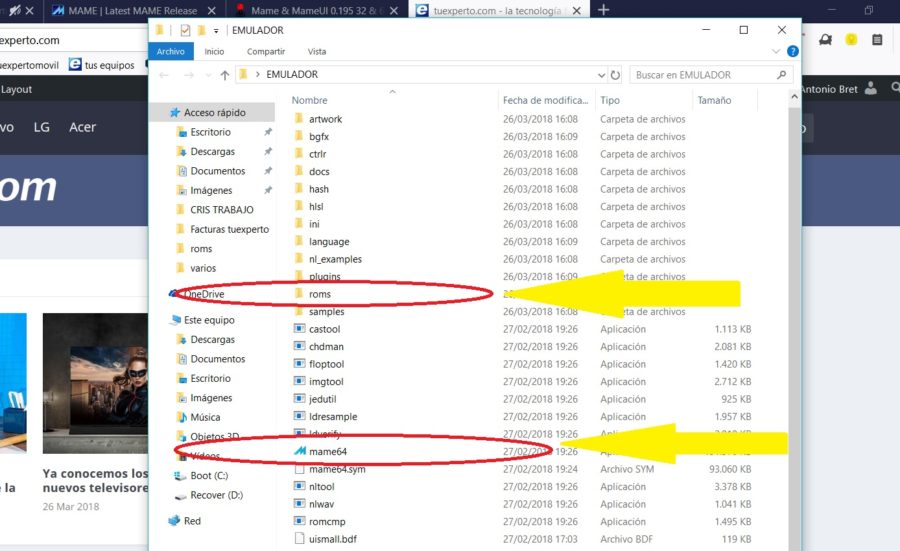900x551 pixels.
Task: Open the docs folder
Action: [319, 172]
